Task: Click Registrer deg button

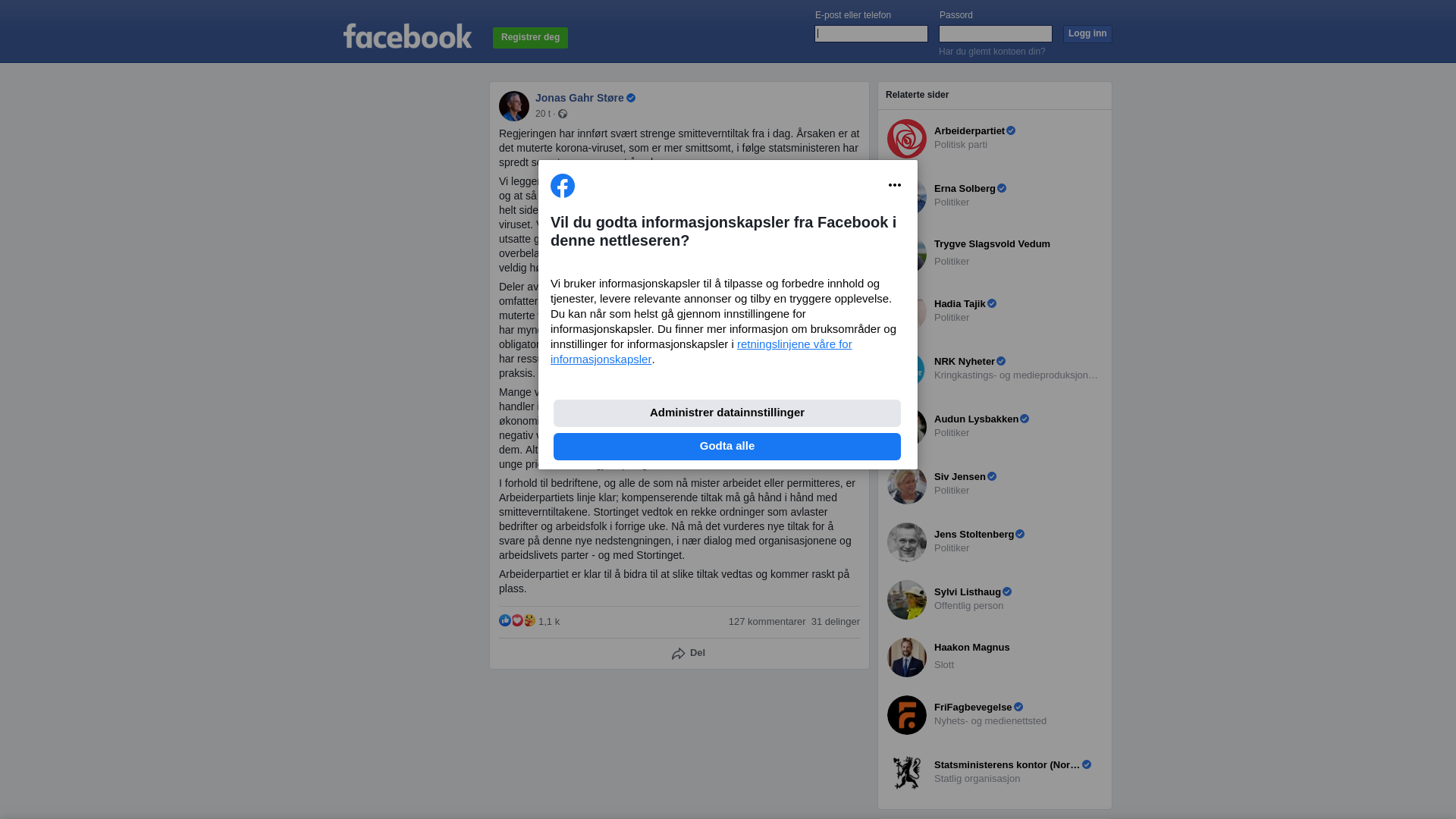Action: 531,38
